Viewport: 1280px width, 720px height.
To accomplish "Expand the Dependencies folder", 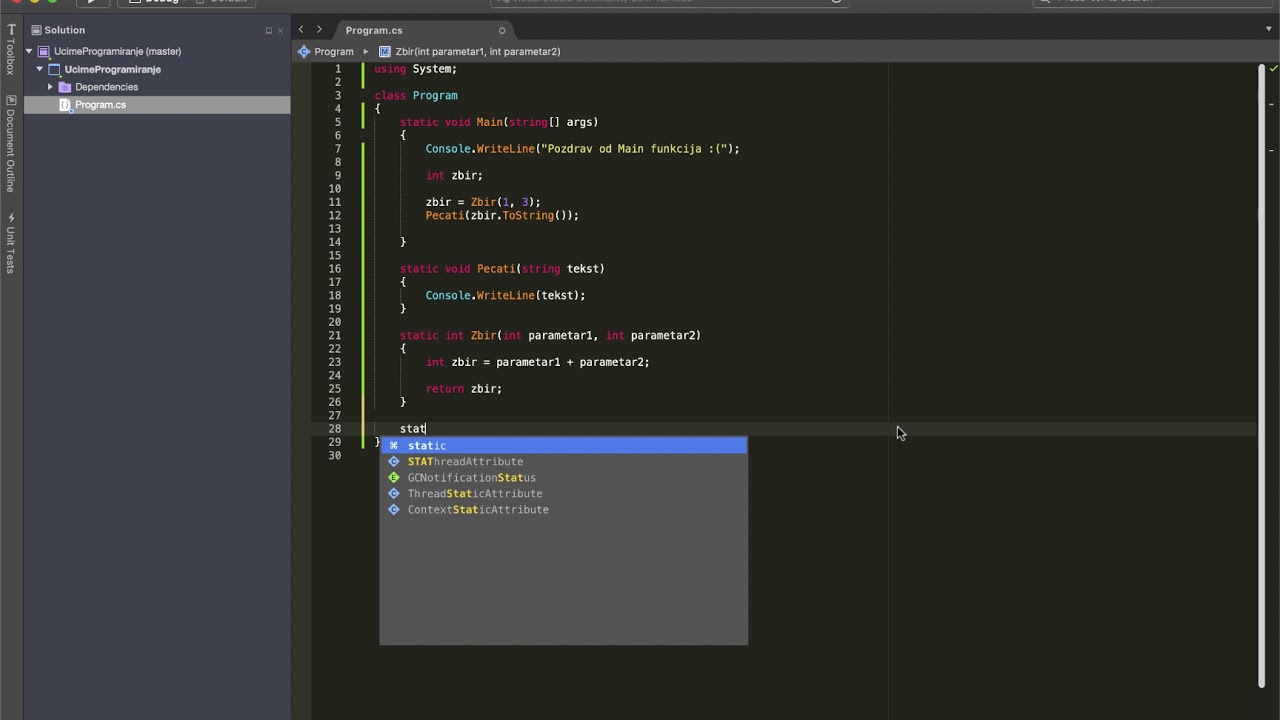I will (50, 87).
